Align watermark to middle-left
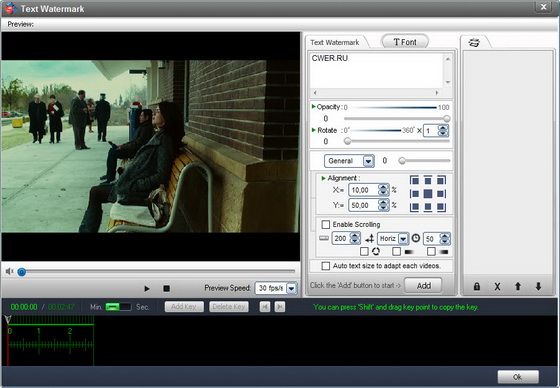This screenshot has height=388, width=560. tap(414, 194)
